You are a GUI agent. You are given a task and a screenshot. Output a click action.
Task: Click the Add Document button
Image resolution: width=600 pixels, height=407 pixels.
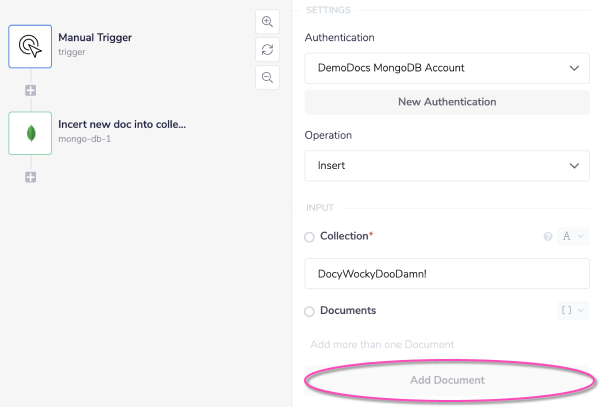[447, 380]
